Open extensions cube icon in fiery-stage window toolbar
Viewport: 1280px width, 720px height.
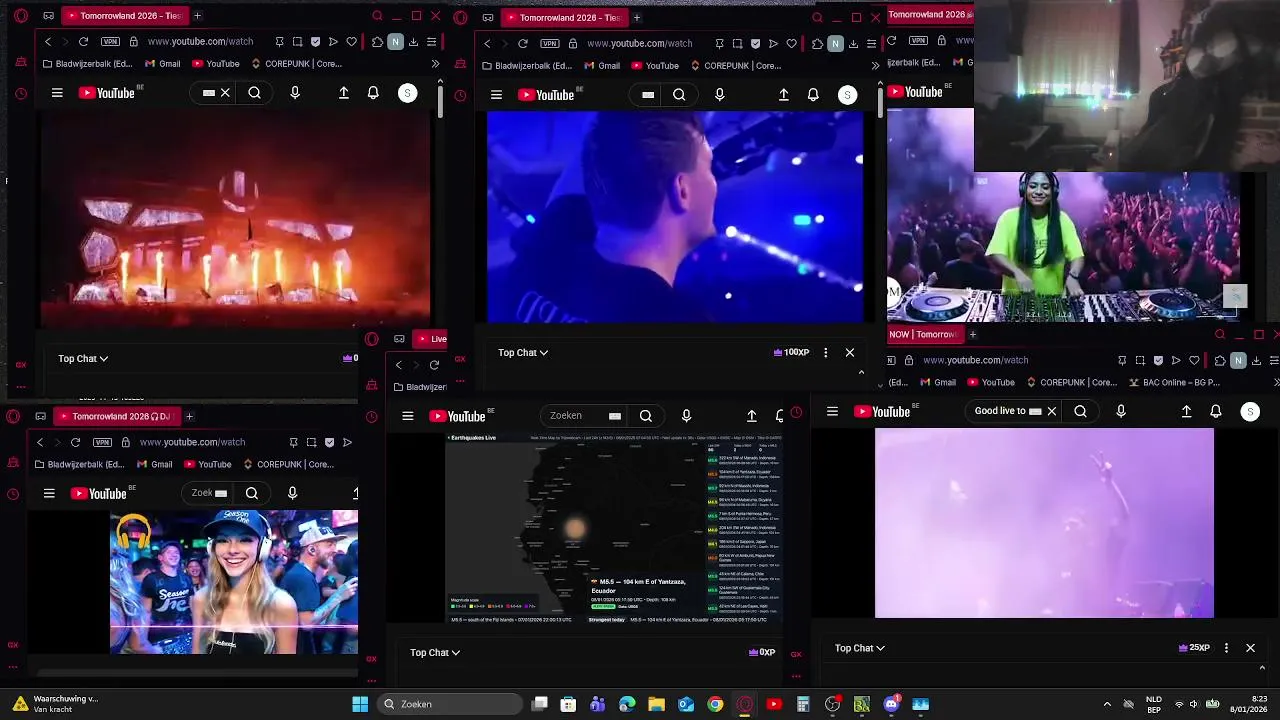[x=377, y=42]
